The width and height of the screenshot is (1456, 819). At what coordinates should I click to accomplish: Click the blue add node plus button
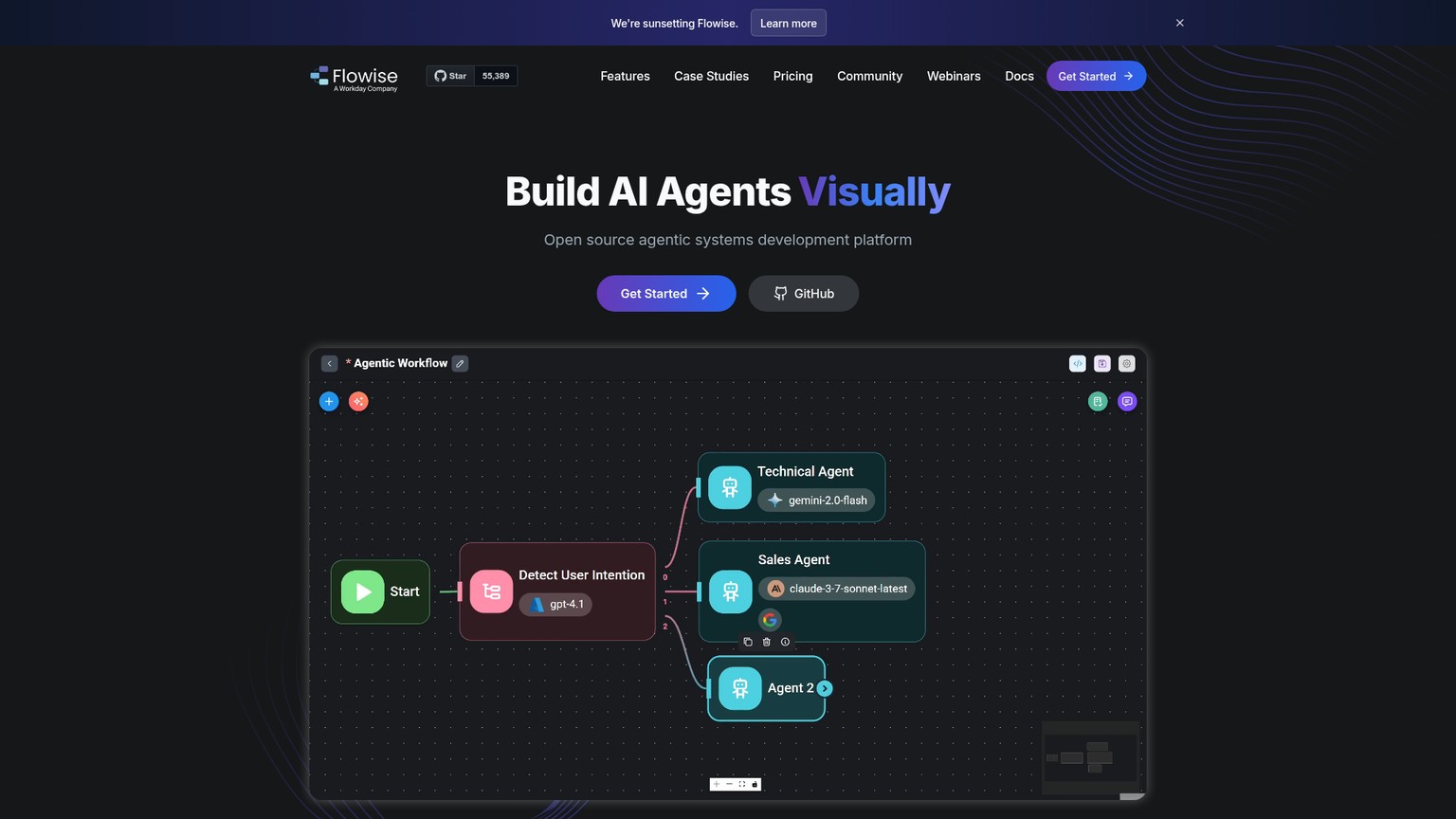click(x=329, y=401)
